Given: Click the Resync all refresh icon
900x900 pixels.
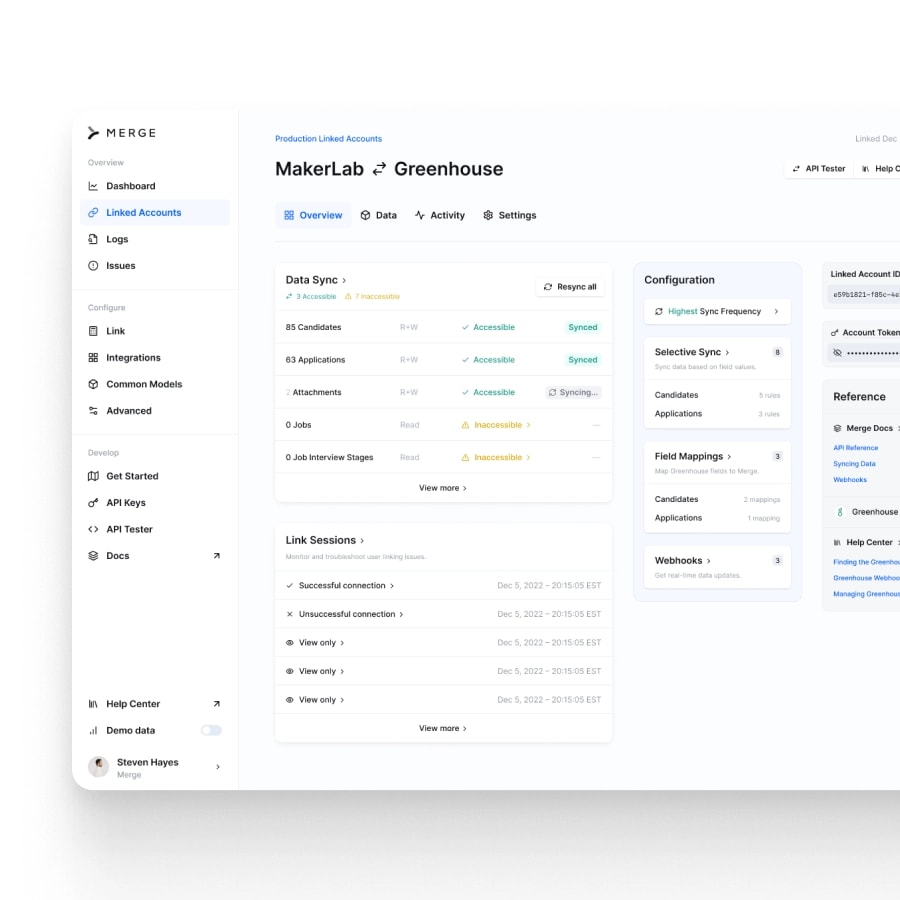Looking at the screenshot, I should (548, 287).
